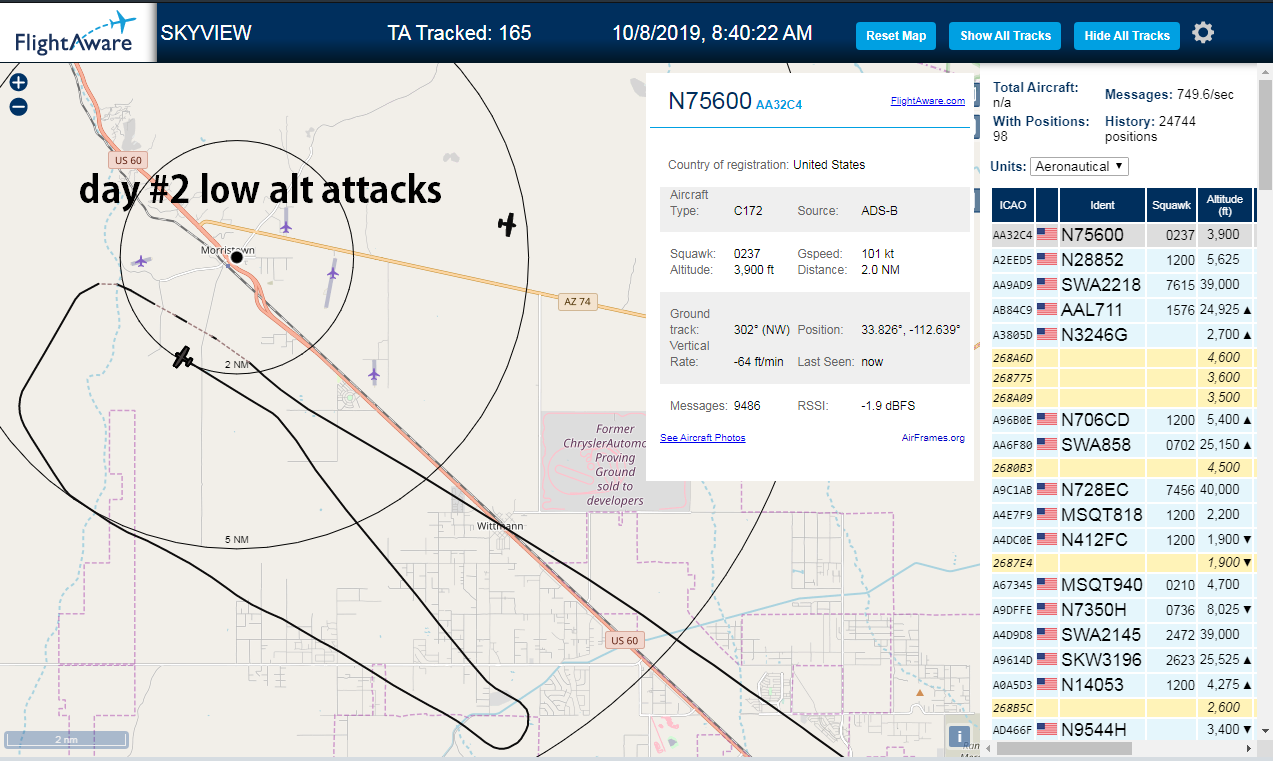This screenshot has height=761, width=1273.
Task: Click the AA32C4 hex code beside N75600
Action: point(779,104)
